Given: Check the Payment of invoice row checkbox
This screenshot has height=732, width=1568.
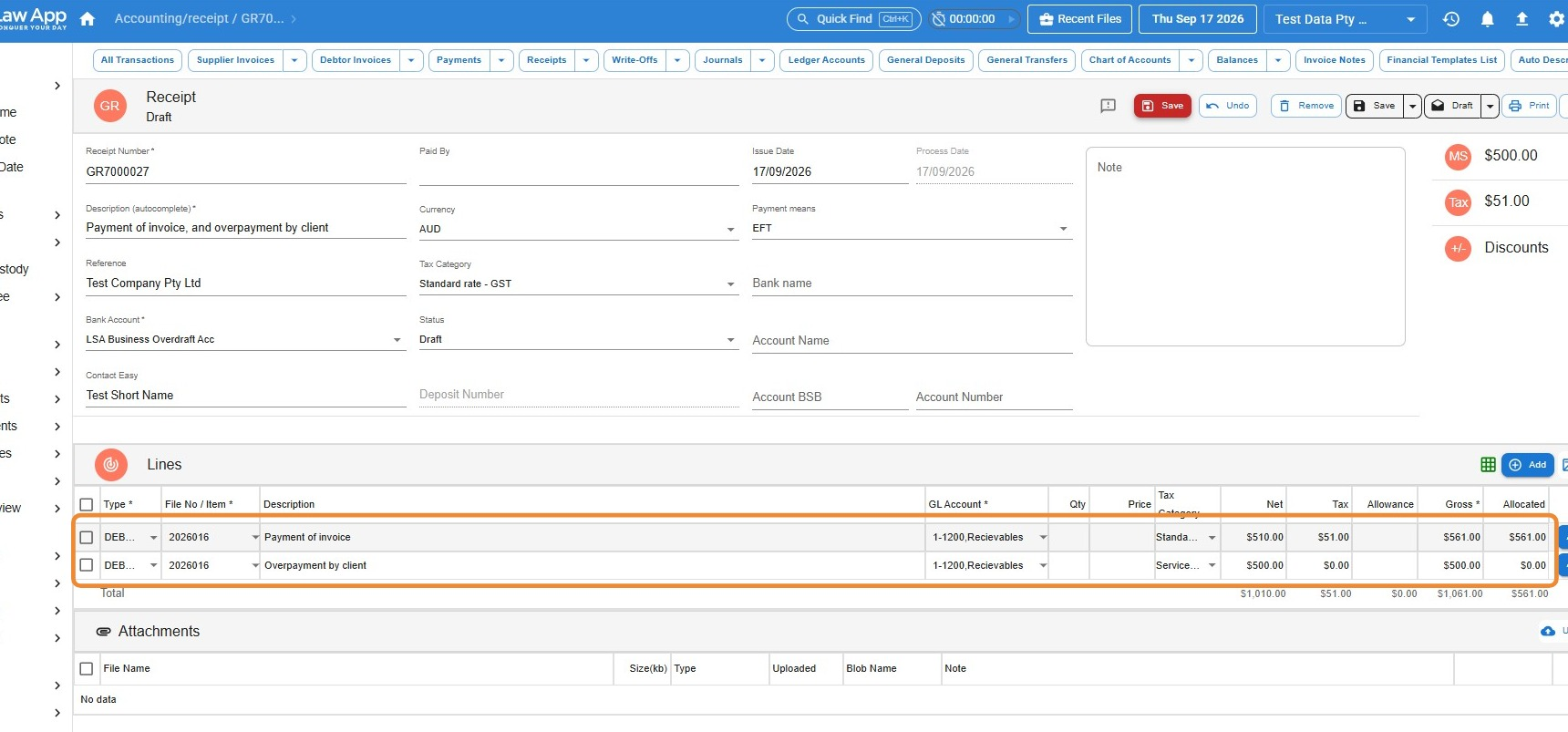Looking at the screenshot, I should coord(87,538).
